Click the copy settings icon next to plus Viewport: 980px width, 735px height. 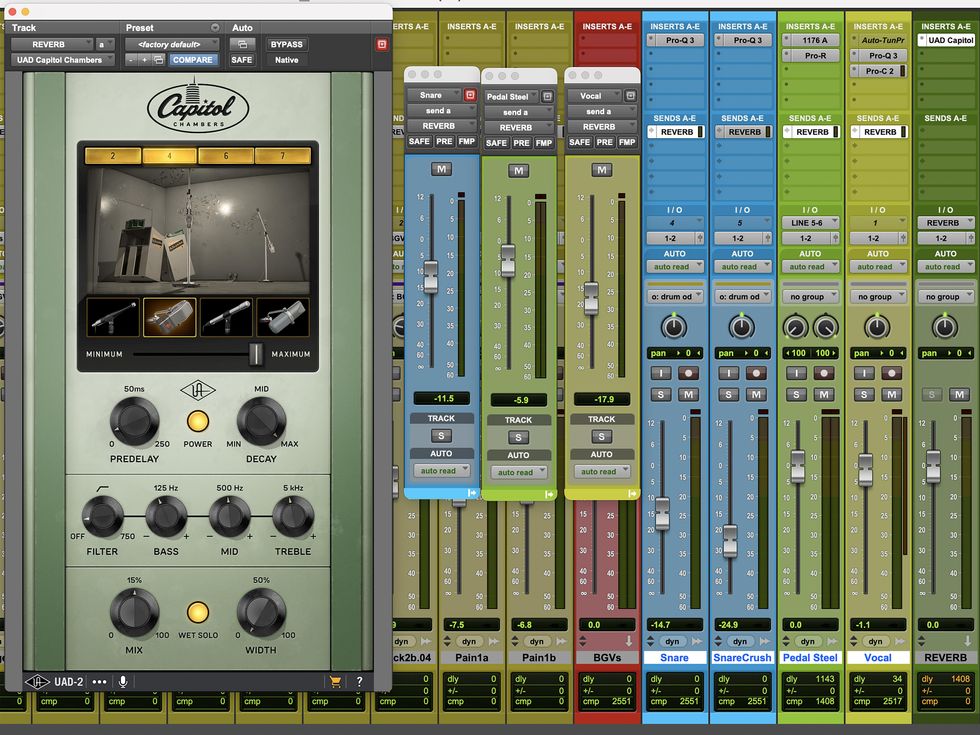click(x=158, y=60)
